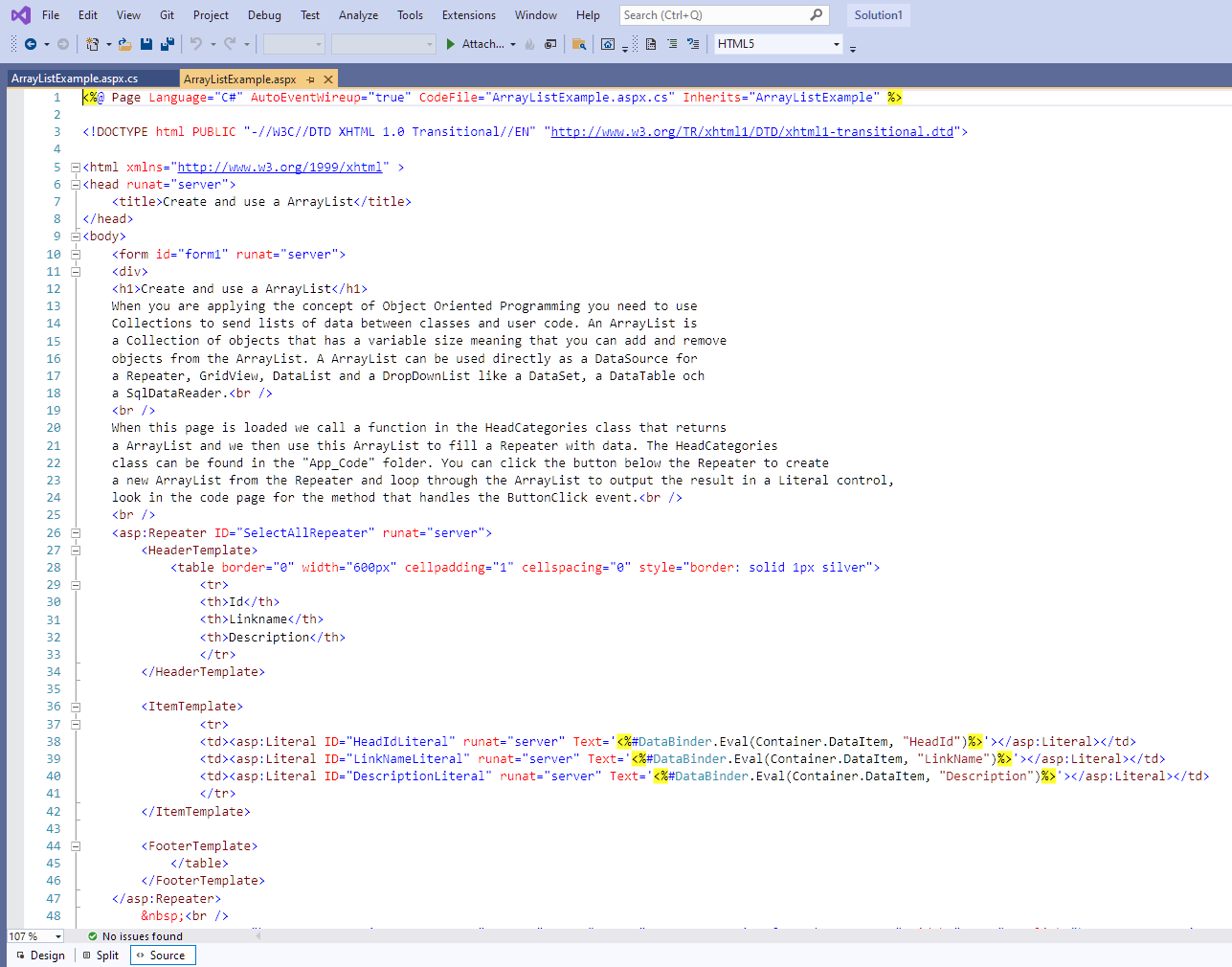Click the Search (Ctrl+Q) input box
Screen dimensions: 1232x967
point(724,15)
